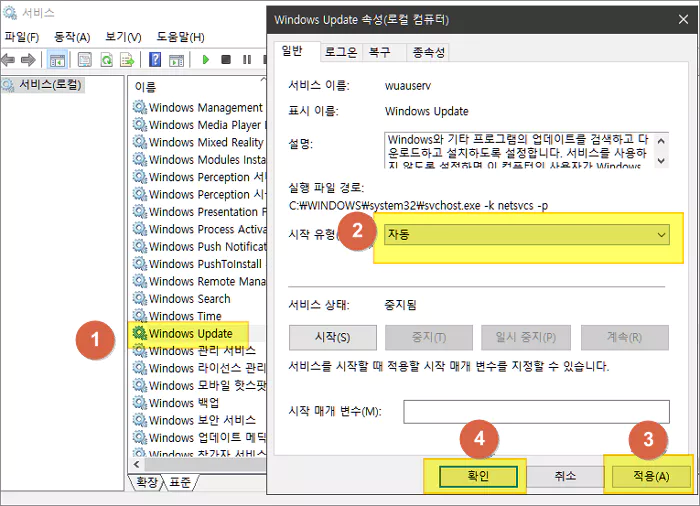
Task: Click the 시작(S) button
Action: pyautogui.click(x=333, y=337)
